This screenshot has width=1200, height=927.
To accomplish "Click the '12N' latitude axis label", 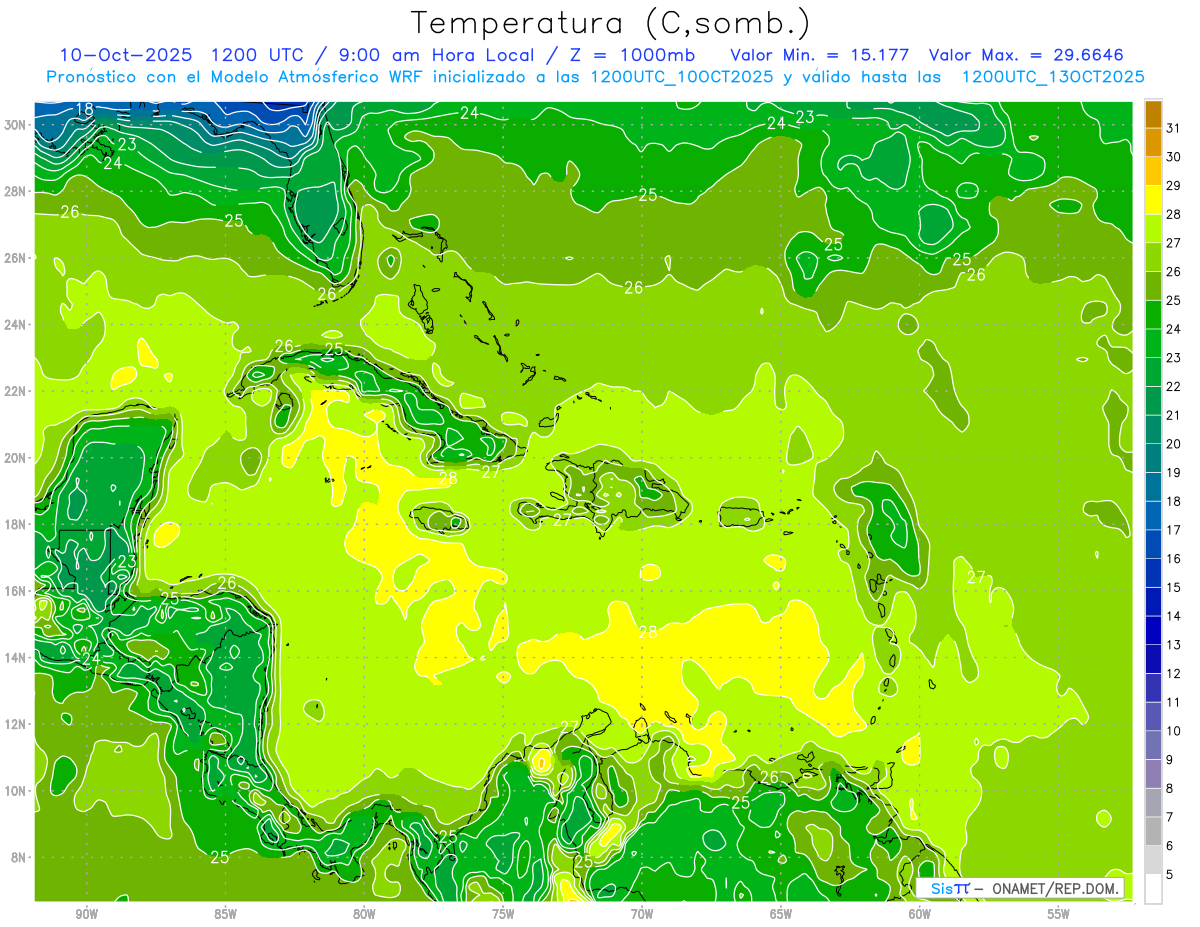I will tap(17, 724).
